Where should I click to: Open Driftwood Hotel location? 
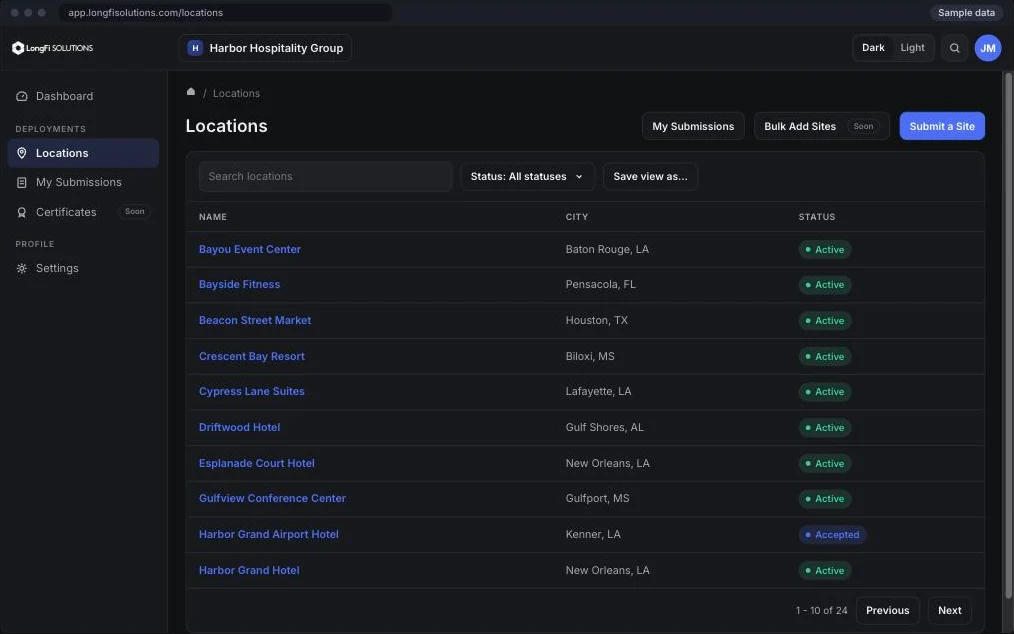pyautogui.click(x=239, y=428)
